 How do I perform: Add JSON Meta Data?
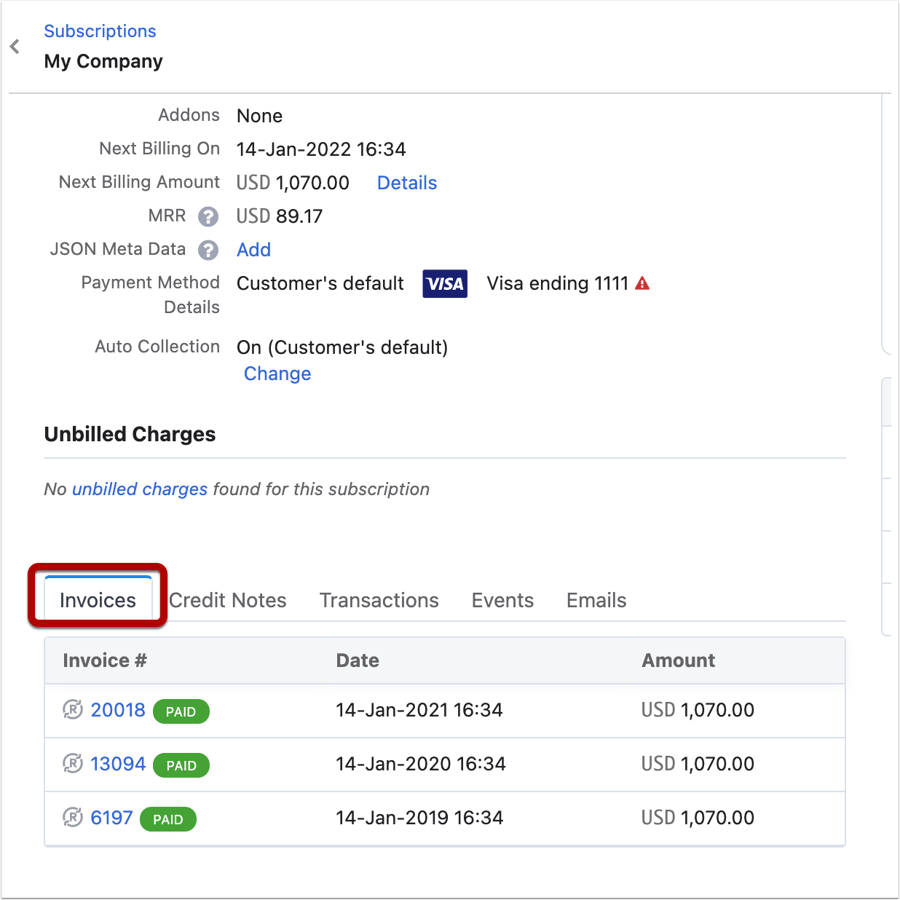(x=253, y=250)
